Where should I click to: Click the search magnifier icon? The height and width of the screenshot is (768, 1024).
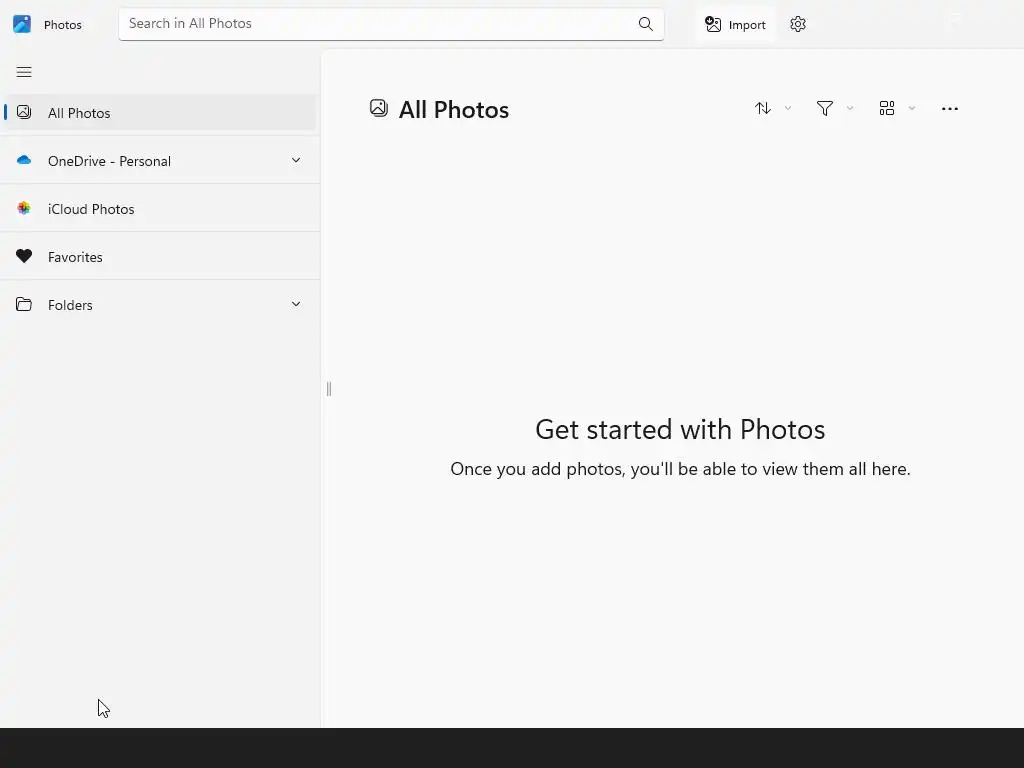646,24
